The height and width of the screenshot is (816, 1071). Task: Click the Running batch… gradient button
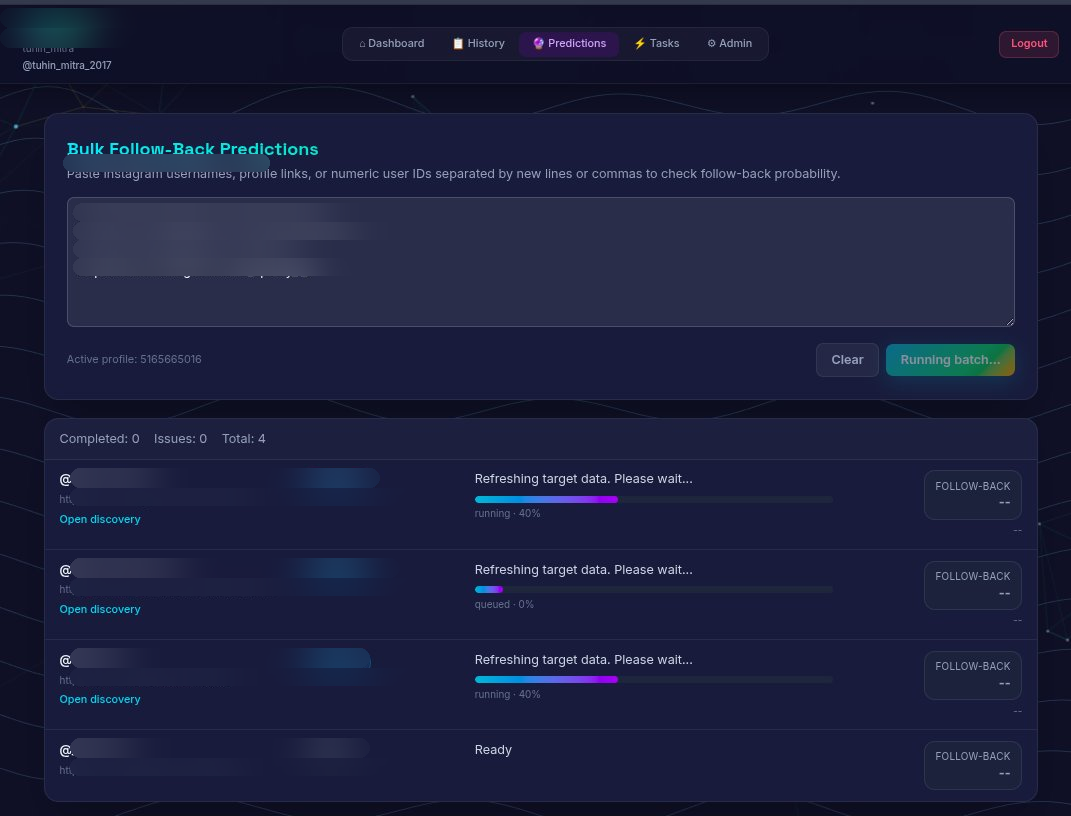(x=950, y=360)
